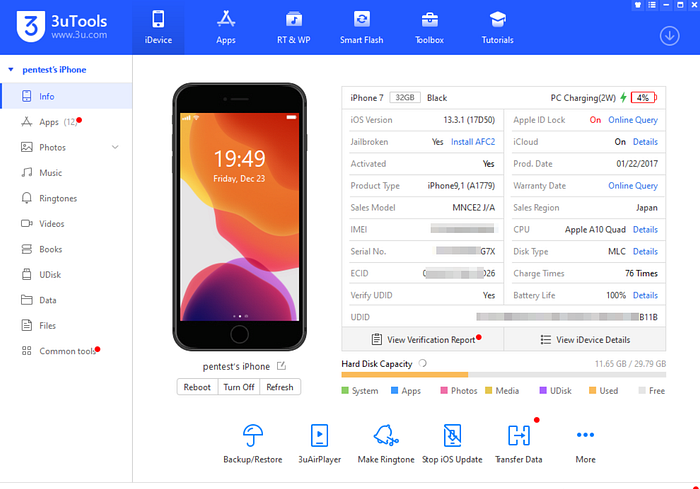Click the pink Photos legend swatch
700x489 pixels.
coord(444,390)
